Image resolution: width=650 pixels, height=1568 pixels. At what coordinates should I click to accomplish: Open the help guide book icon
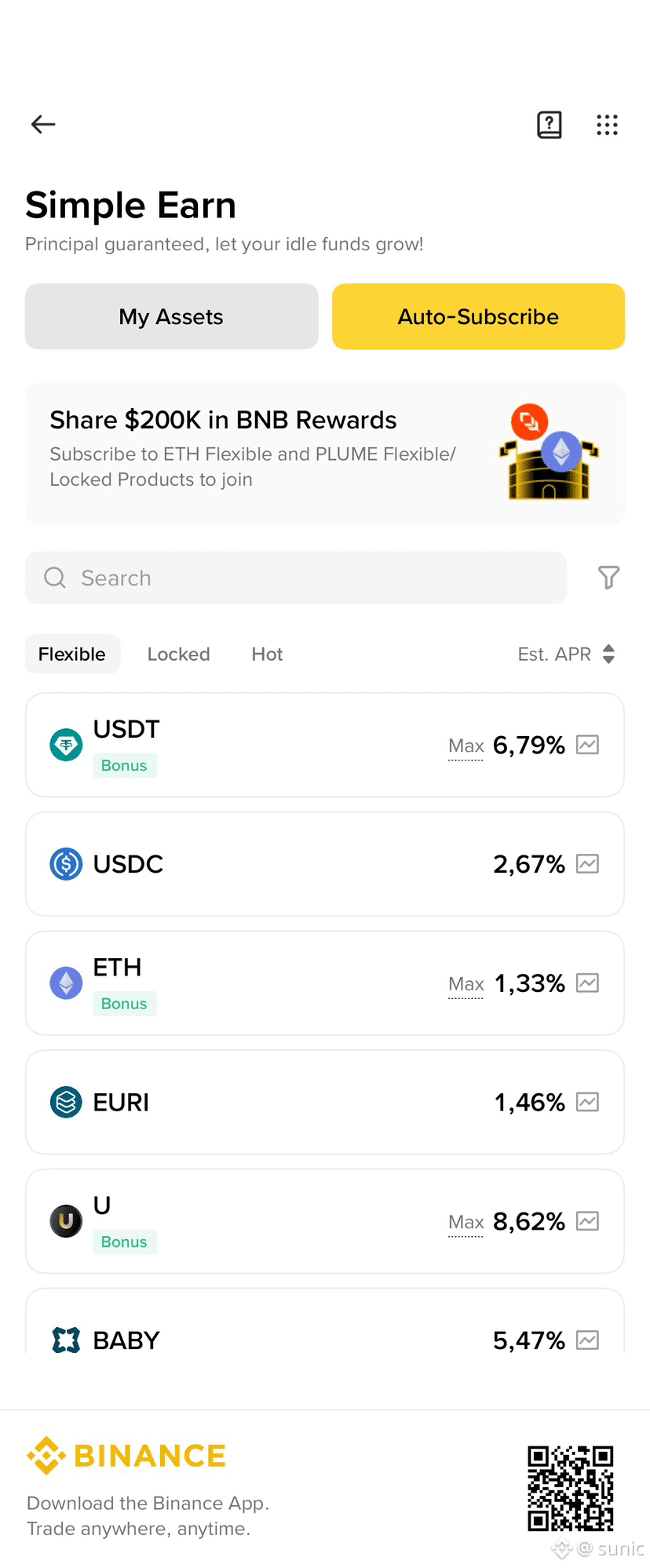pyautogui.click(x=549, y=125)
